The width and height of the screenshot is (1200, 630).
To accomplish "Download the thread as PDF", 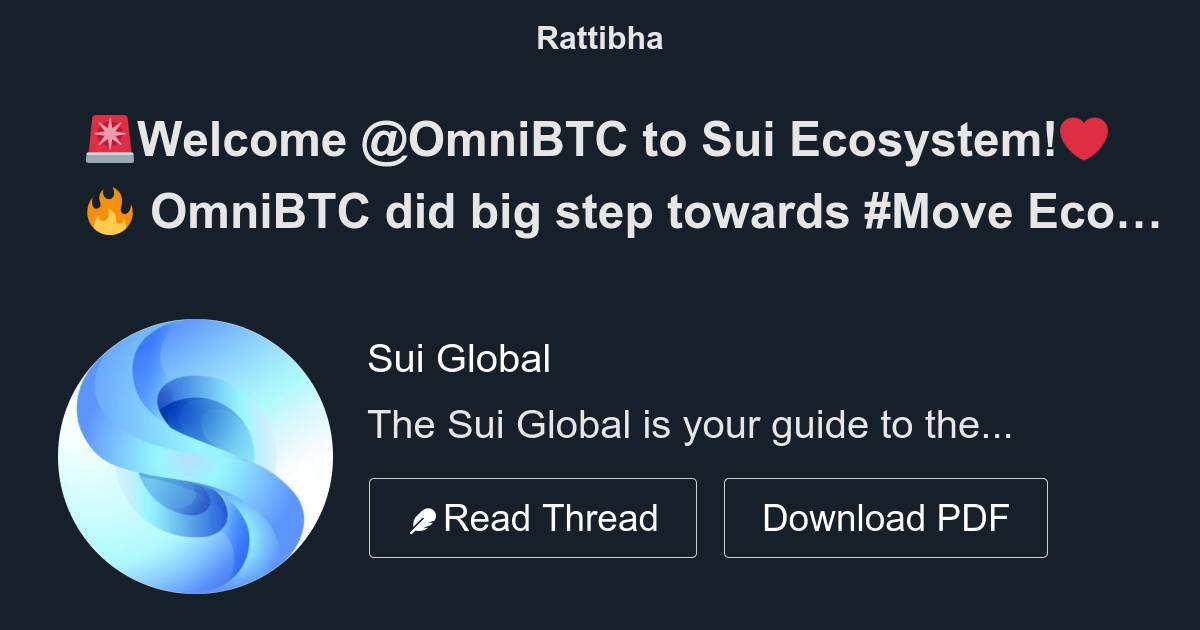I will click(x=886, y=517).
